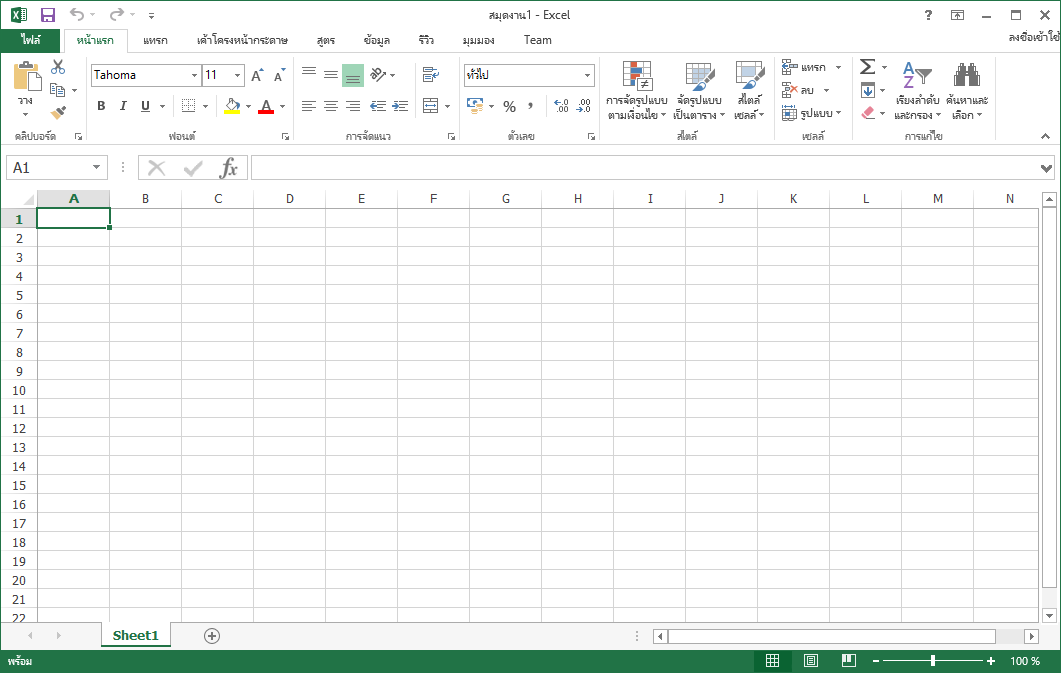Apply percent style format
Screen dimensions: 1061x673
(510, 106)
